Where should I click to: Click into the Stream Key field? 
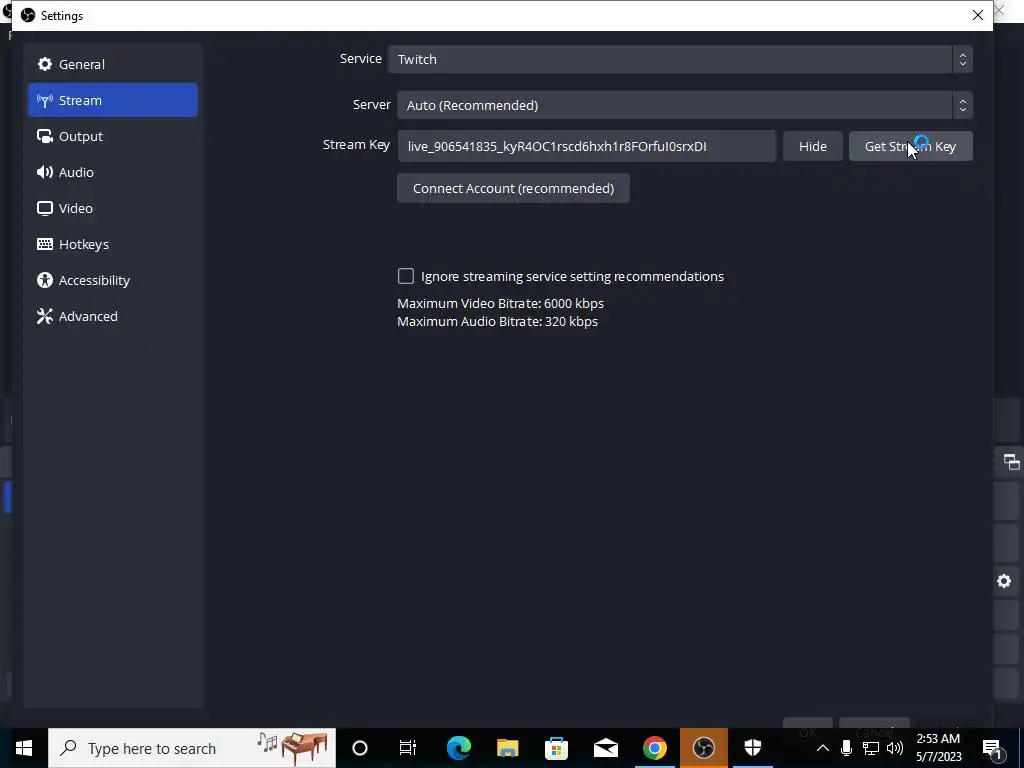point(586,146)
